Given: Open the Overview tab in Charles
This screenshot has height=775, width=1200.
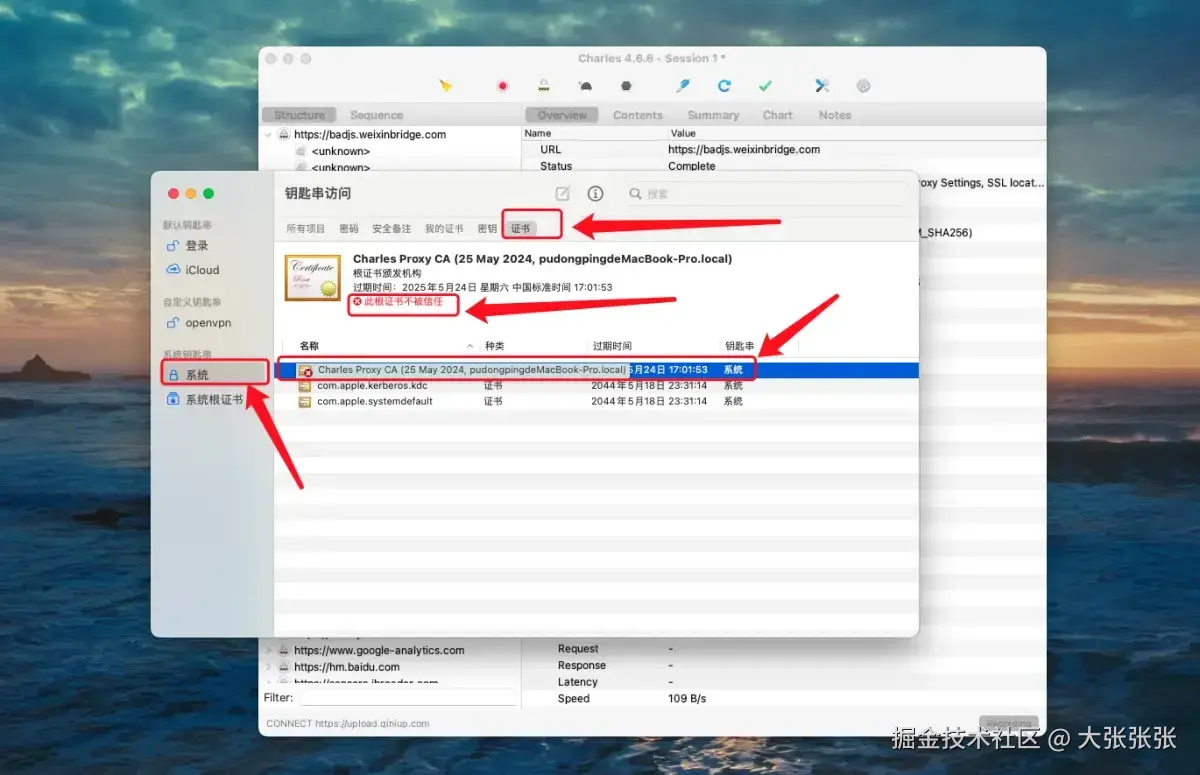Looking at the screenshot, I should pos(562,115).
